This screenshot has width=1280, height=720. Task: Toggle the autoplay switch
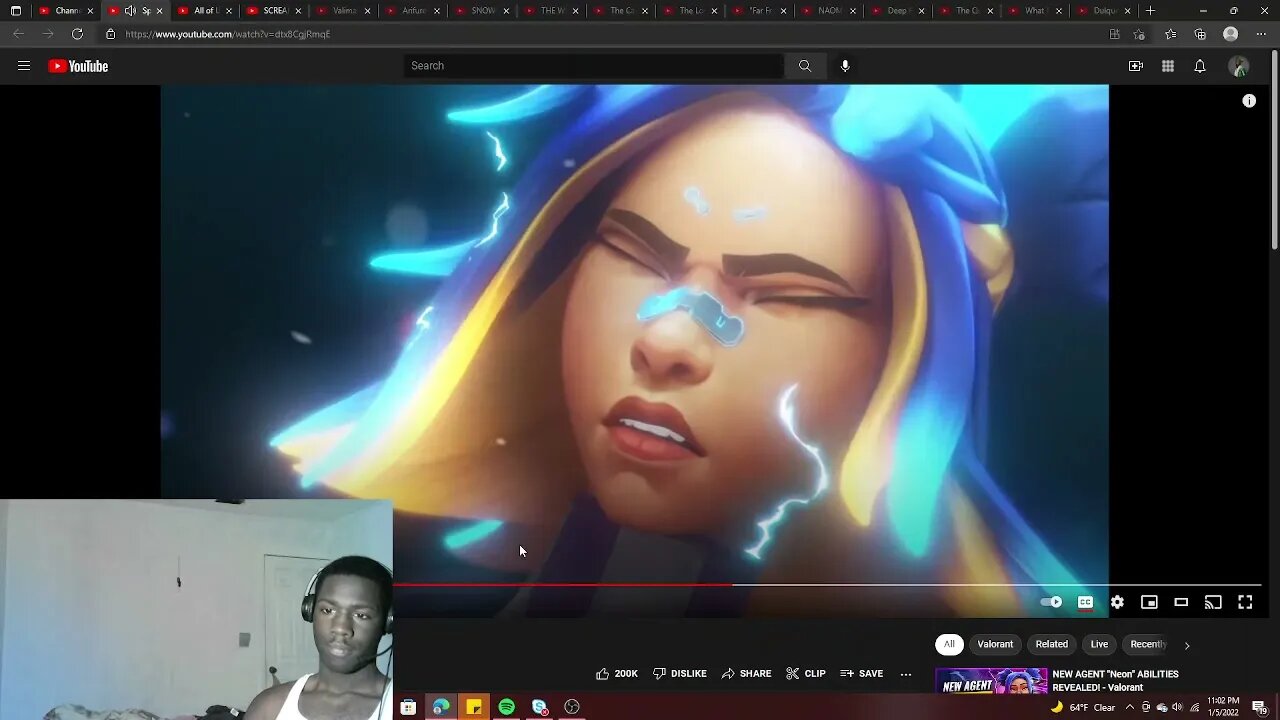coord(1052,602)
